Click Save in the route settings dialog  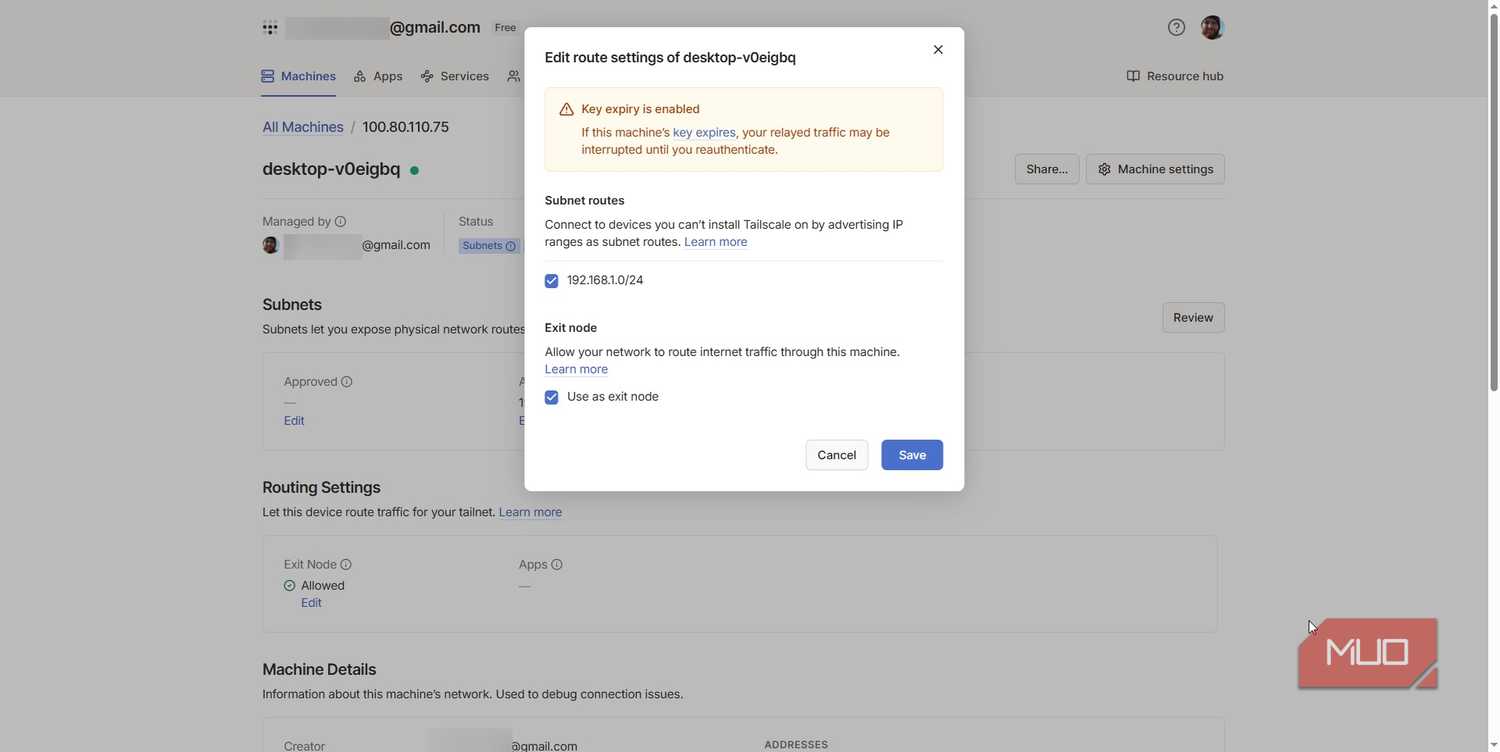pyautogui.click(x=912, y=455)
